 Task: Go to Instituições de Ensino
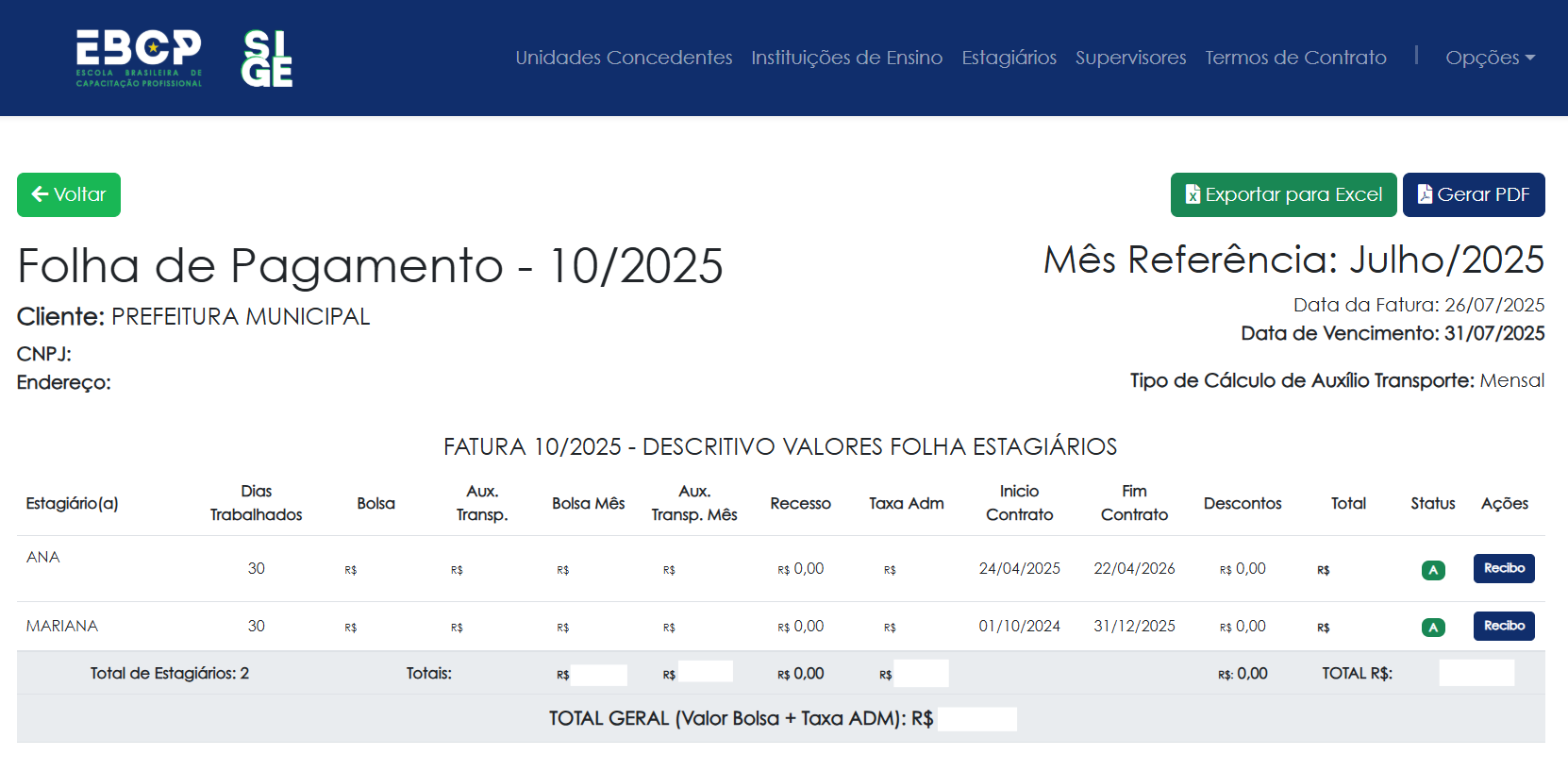[x=846, y=58]
